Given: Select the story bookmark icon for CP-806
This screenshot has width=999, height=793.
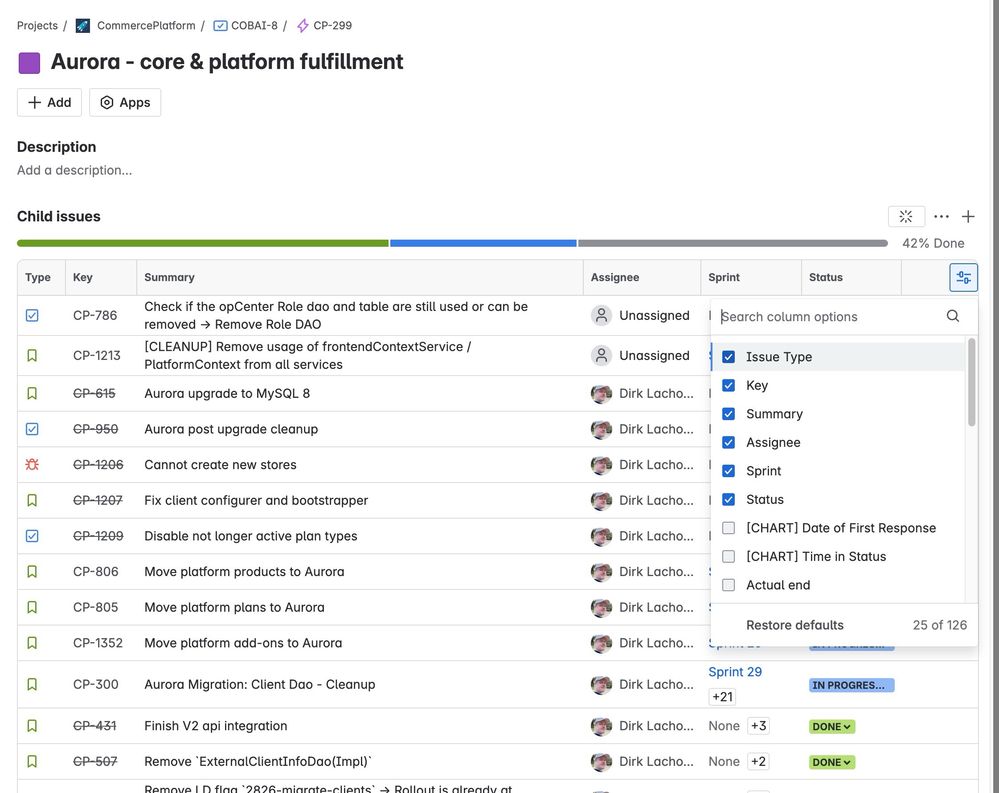Looking at the screenshot, I should (x=30, y=570).
